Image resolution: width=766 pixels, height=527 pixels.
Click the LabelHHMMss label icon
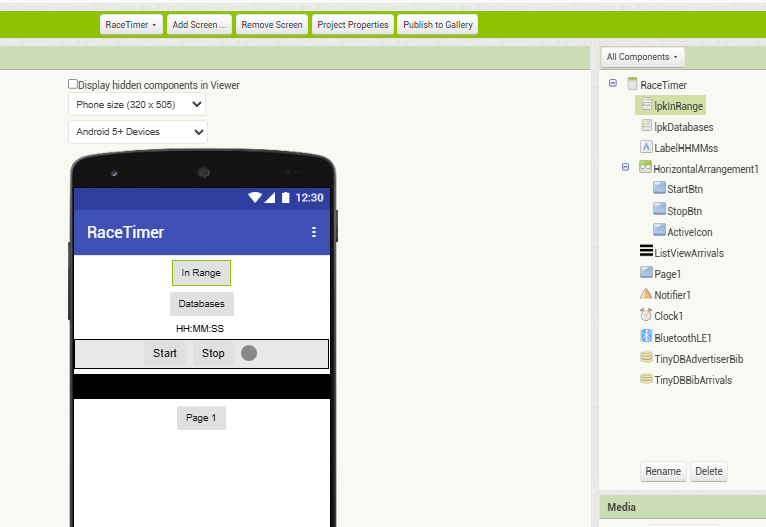click(646, 147)
